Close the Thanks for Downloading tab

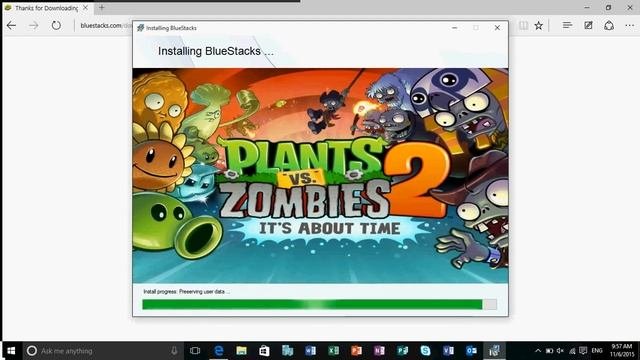(x=85, y=7)
